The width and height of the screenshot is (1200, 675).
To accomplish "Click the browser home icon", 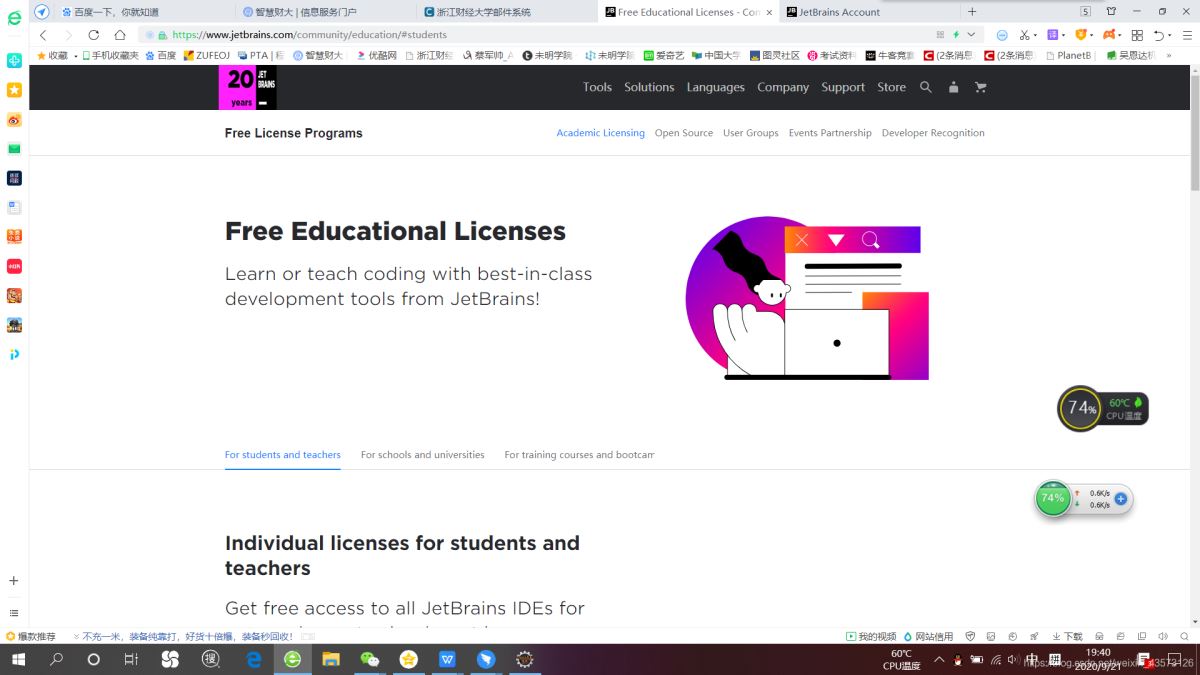I will pyautogui.click(x=119, y=35).
